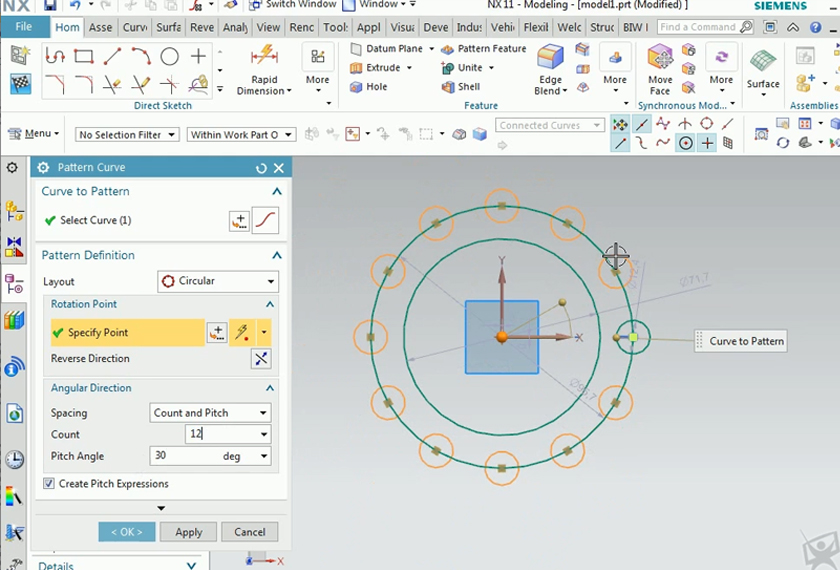Screen dimensions: 840x570
Task: Open the Surface tool
Action: (x=763, y=63)
